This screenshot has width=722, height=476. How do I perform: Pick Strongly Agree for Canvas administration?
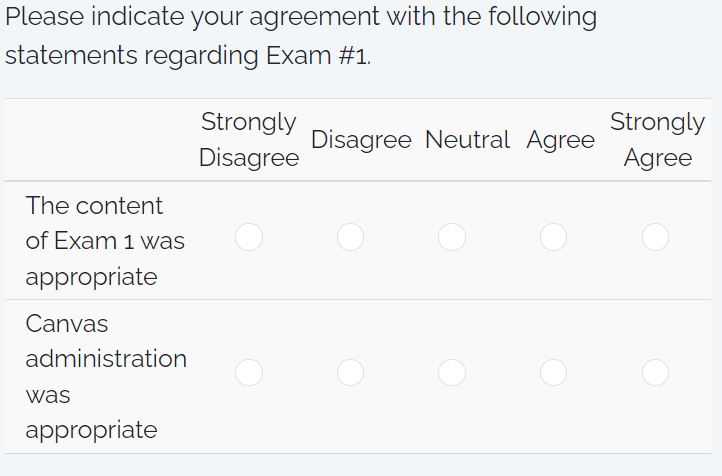pyautogui.click(x=655, y=372)
